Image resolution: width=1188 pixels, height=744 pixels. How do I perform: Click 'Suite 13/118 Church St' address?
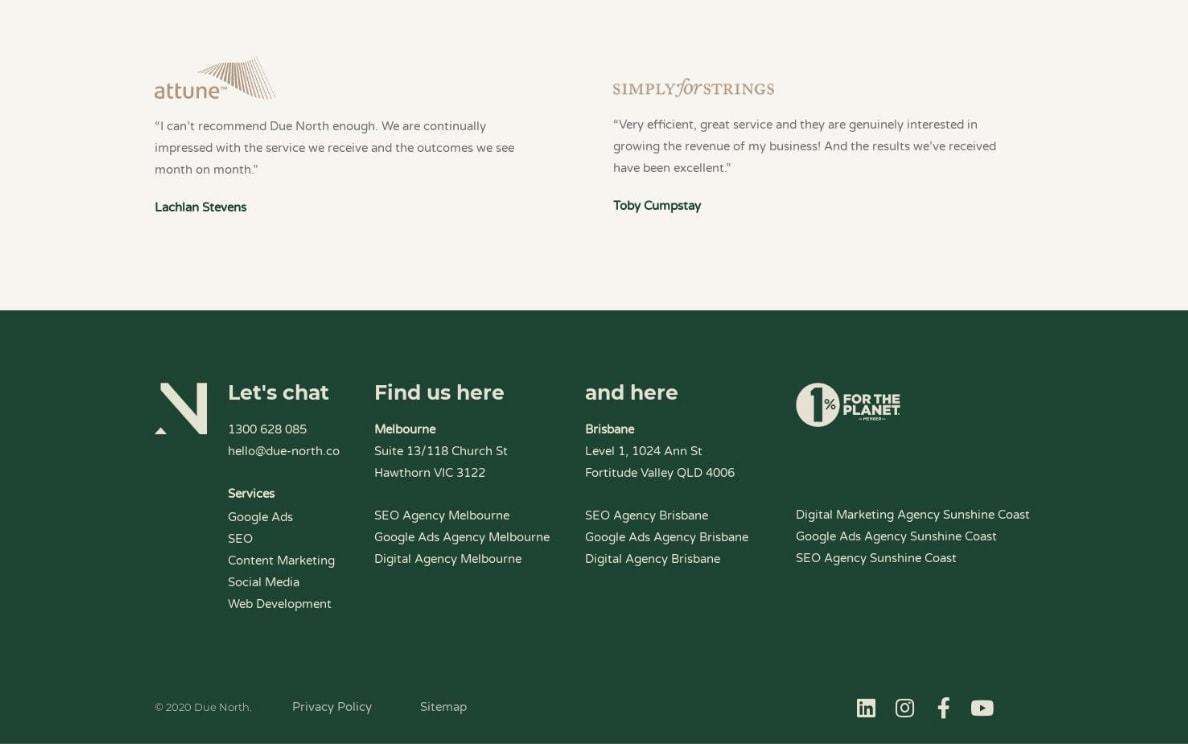pyautogui.click(x=441, y=451)
